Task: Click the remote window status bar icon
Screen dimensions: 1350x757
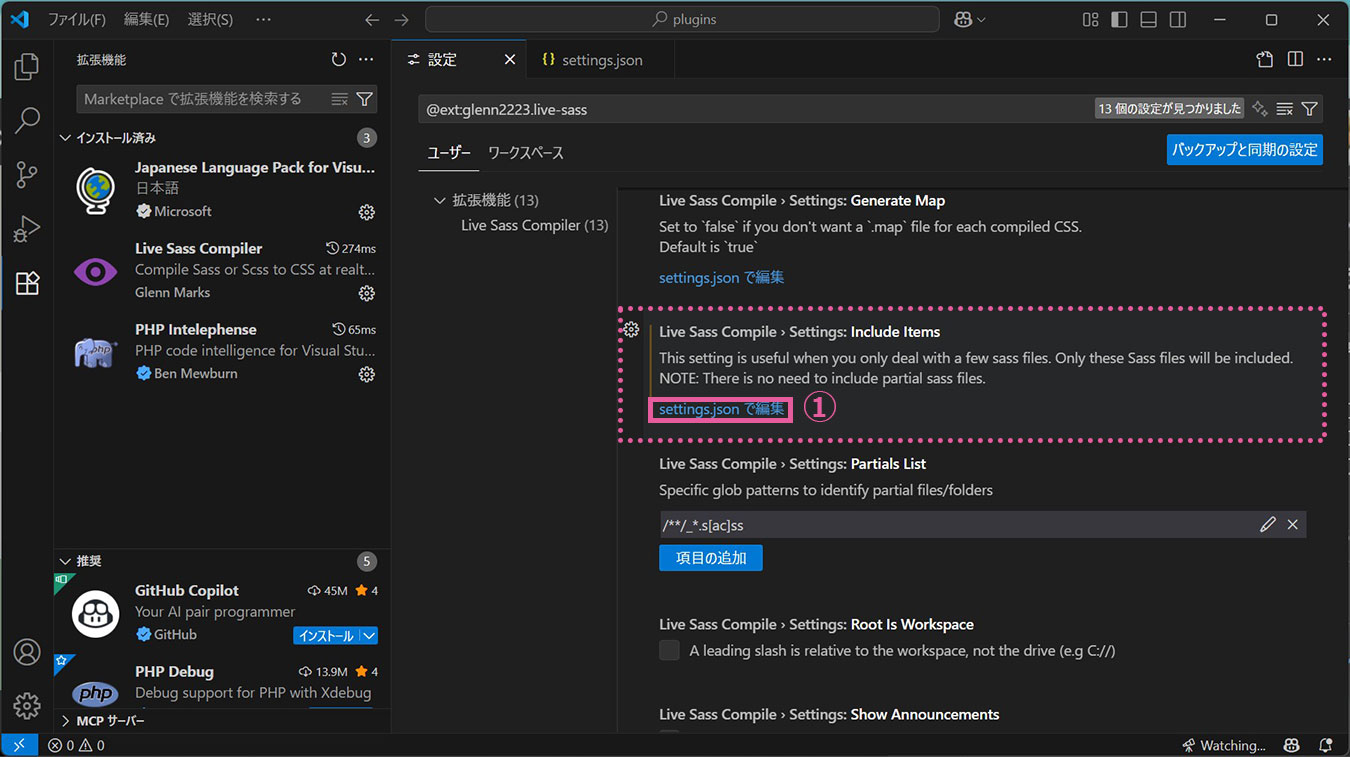Action: (19, 745)
